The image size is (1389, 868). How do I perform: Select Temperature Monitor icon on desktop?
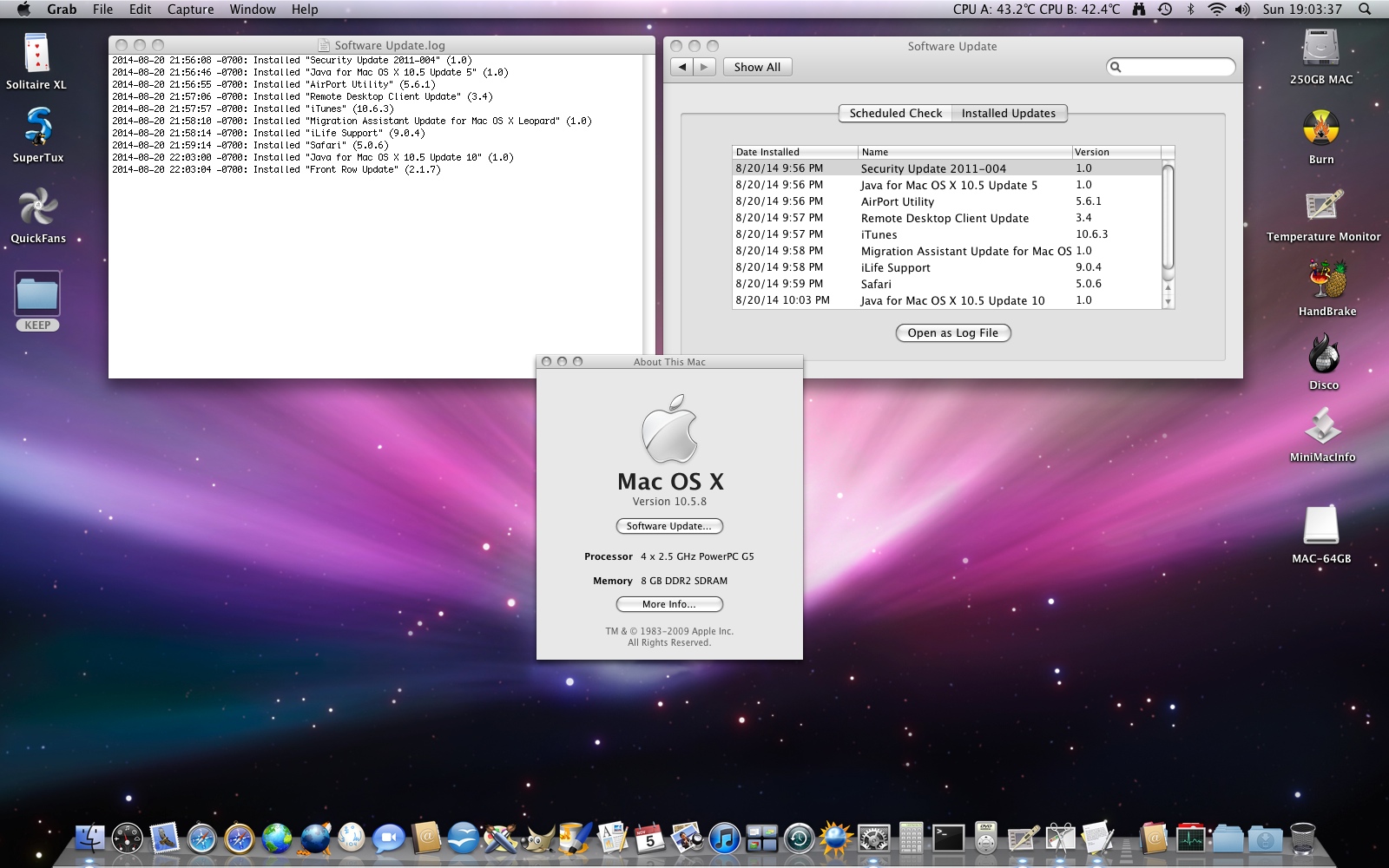(1323, 207)
